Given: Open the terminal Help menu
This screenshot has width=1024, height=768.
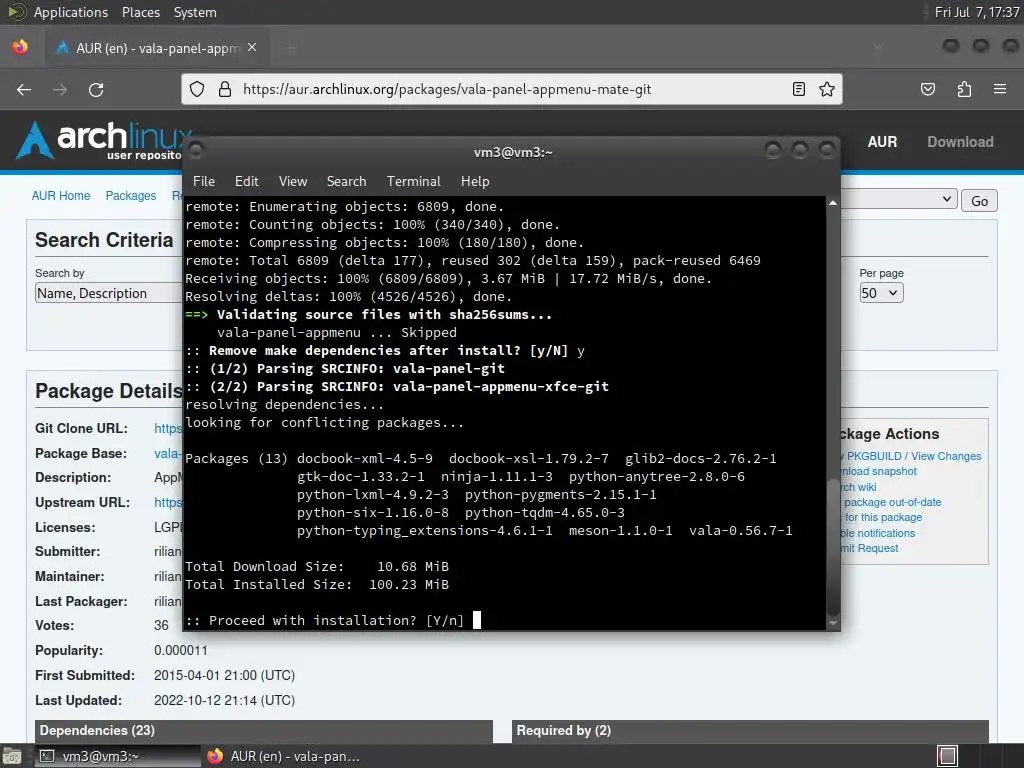Looking at the screenshot, I should pos(475,181).
